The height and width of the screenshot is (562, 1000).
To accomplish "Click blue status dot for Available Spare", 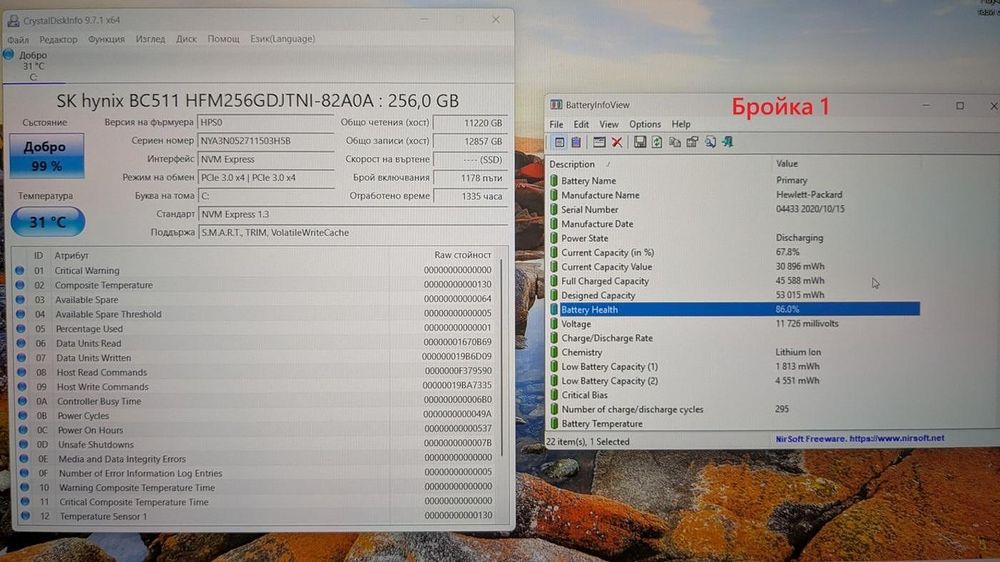I will 20,299.
